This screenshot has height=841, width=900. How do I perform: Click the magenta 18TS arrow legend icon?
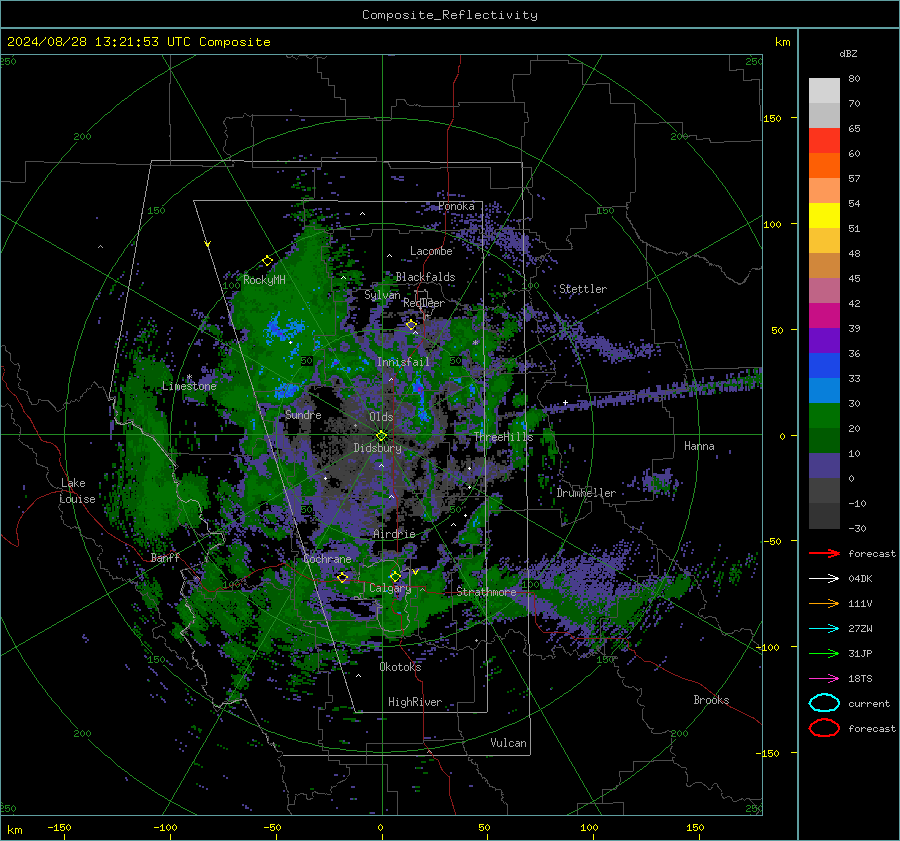click(x=824, y=679)
